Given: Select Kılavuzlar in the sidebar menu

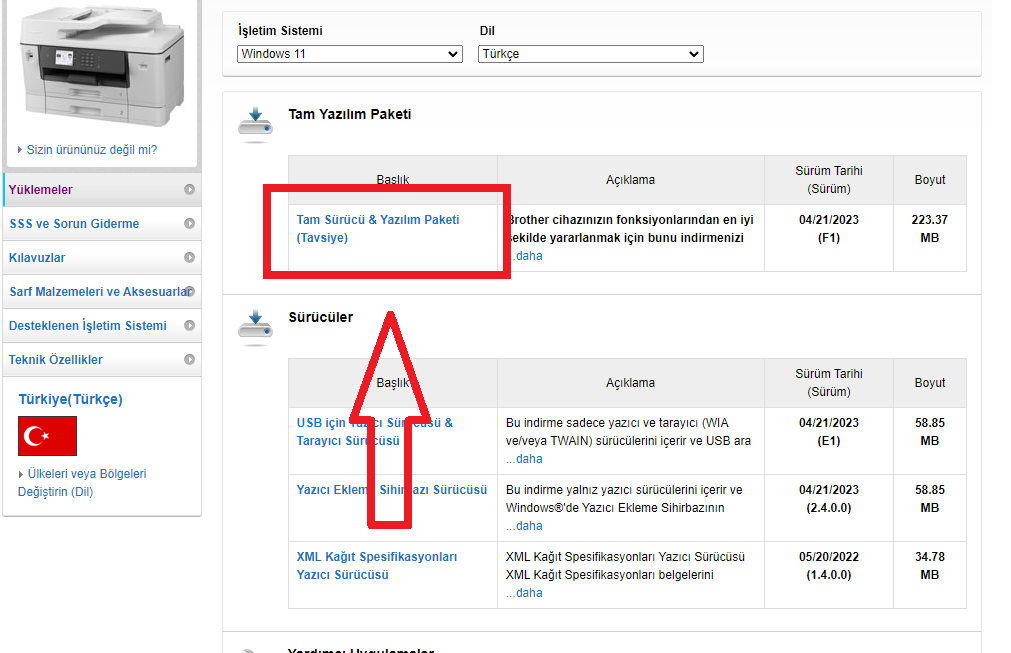Looking at the screenshot, I should (x=38, y=258).
